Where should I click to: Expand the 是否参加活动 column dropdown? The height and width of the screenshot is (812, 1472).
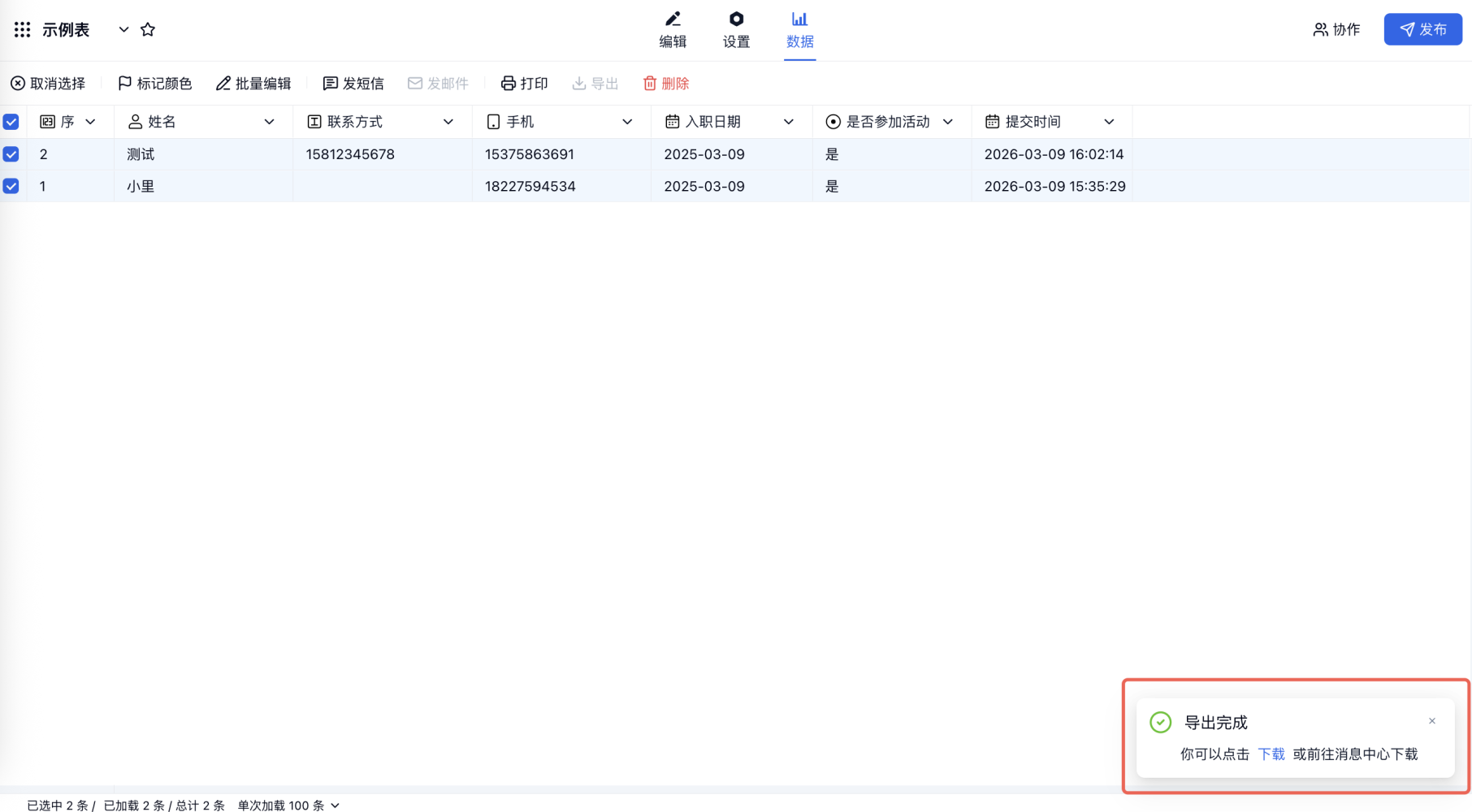coord(948,122)
